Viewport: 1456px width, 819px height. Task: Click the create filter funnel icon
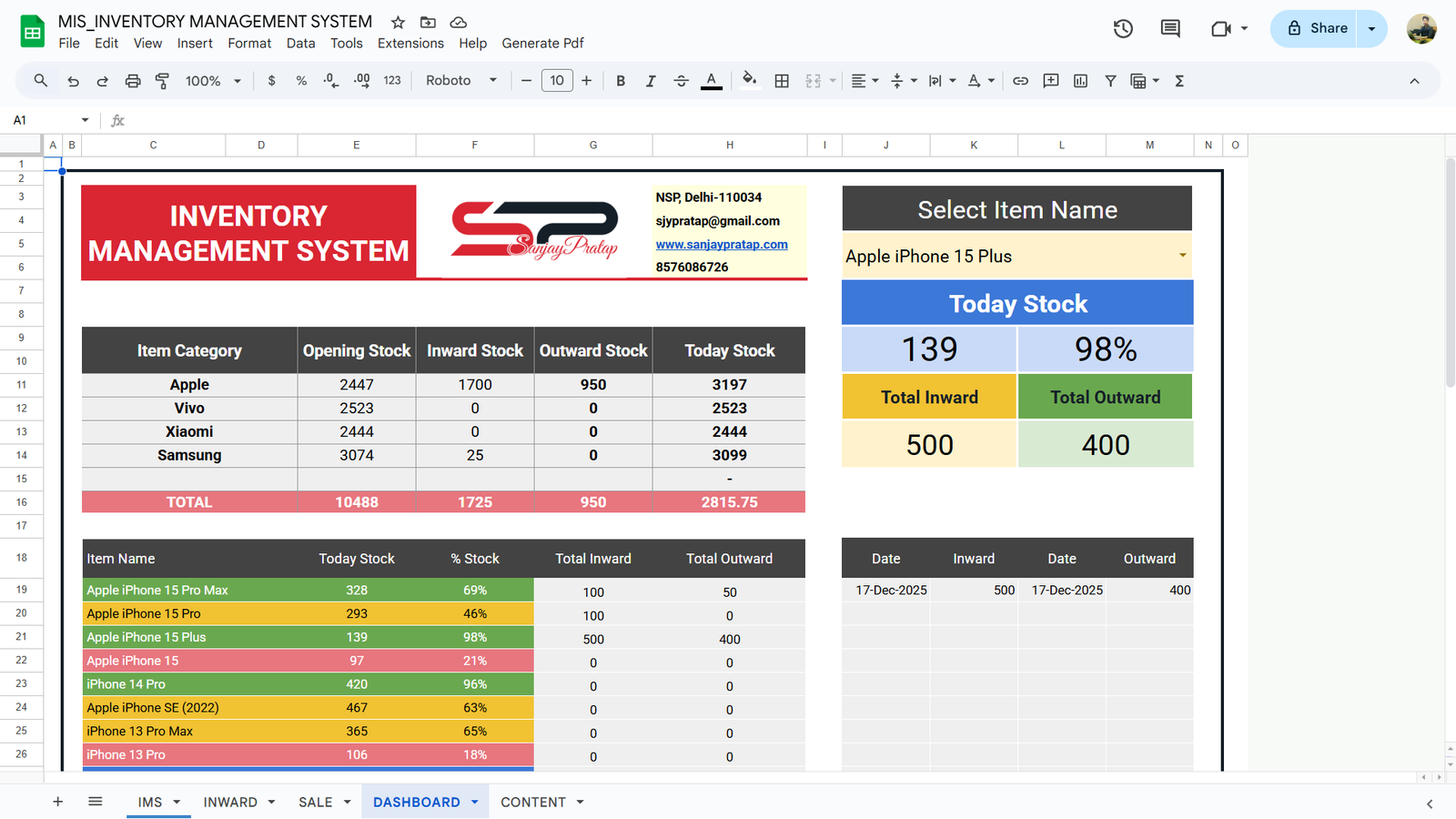1110,81
